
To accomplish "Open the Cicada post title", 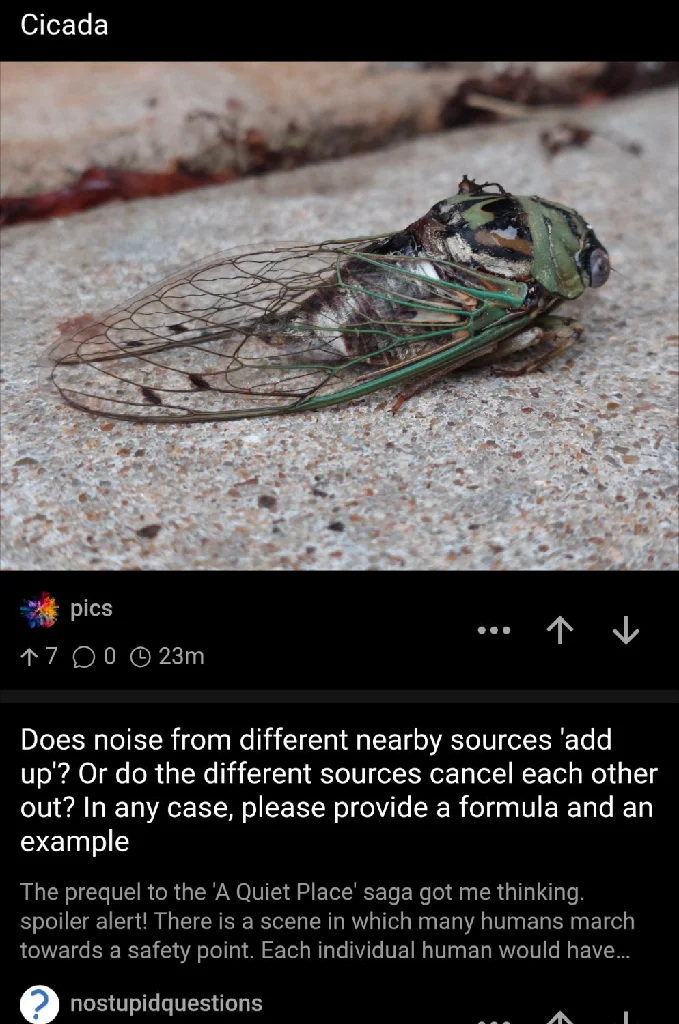I will (64, 25).
